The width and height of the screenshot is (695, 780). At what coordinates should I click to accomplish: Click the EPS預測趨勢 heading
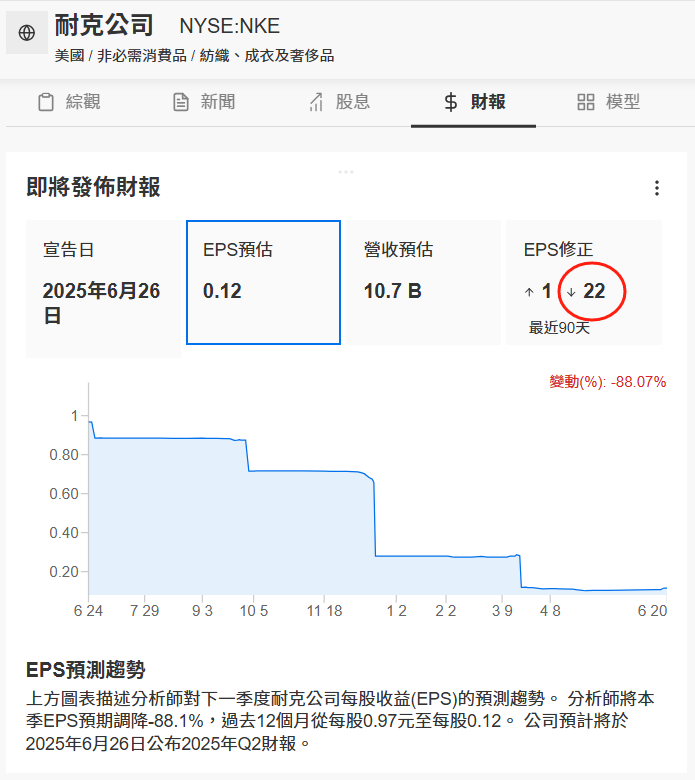click(x=86, y=670)
